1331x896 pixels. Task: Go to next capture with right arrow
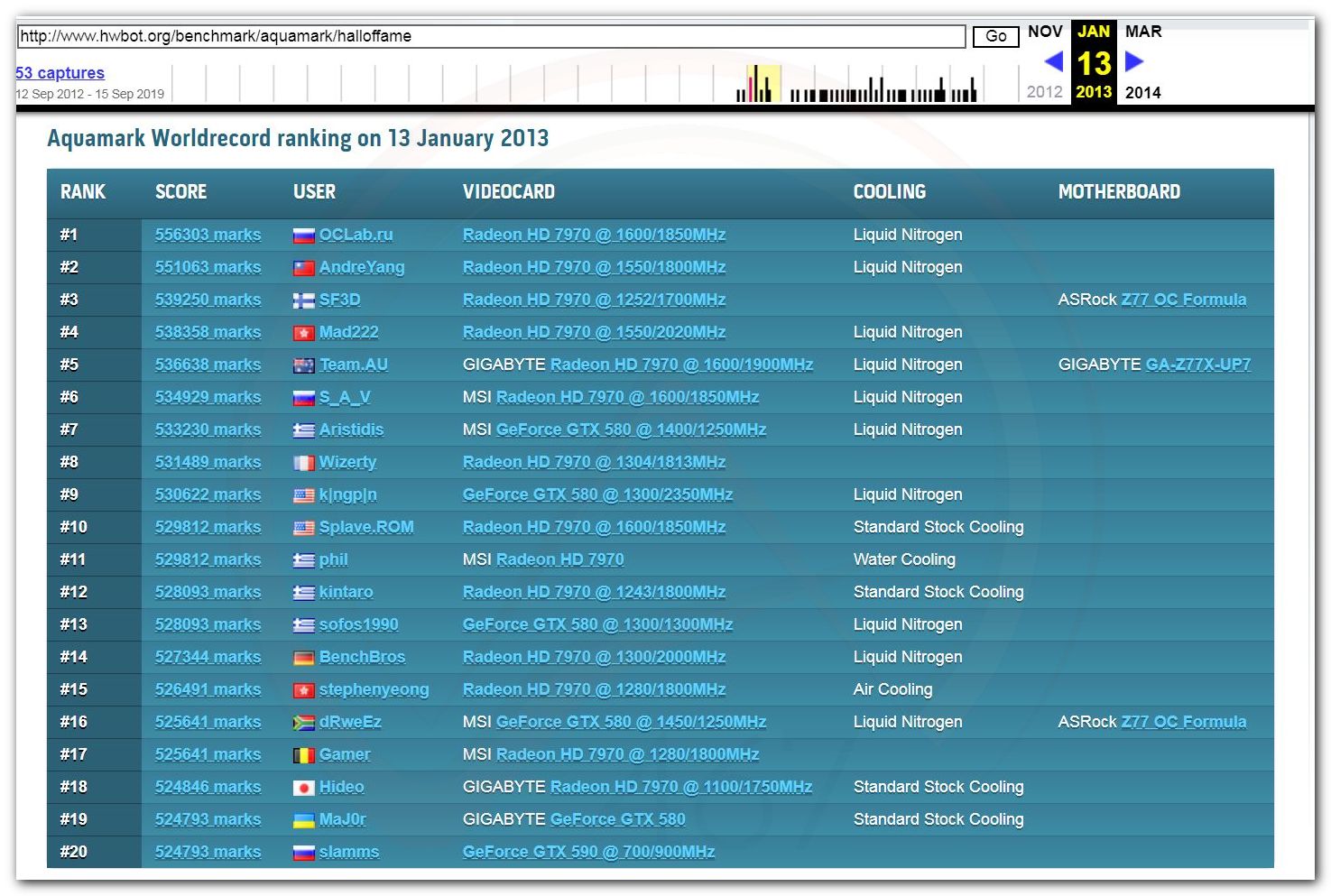click(1134, 61)
